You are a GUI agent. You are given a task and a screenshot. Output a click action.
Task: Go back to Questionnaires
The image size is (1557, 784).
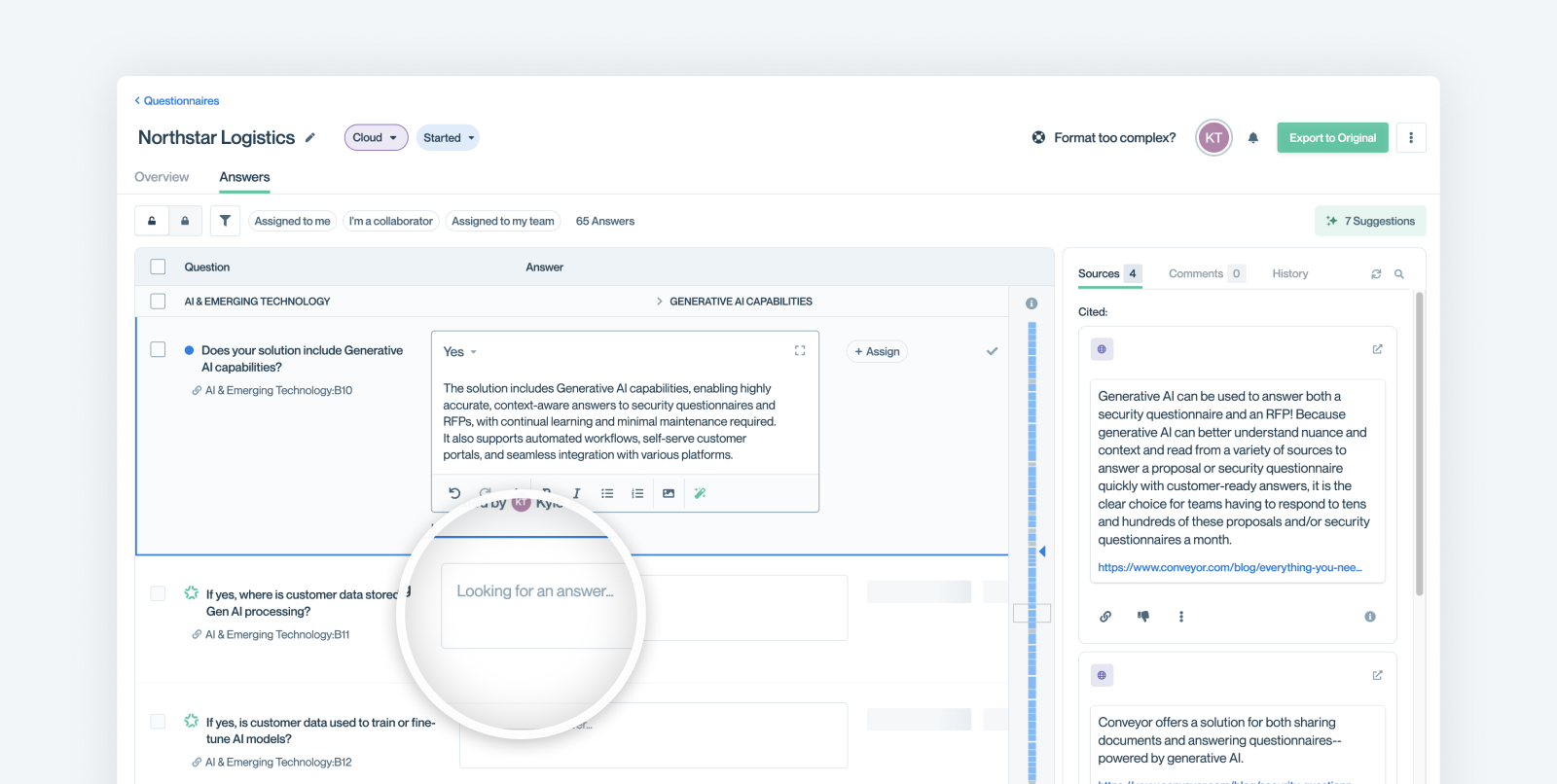(176, 101)
